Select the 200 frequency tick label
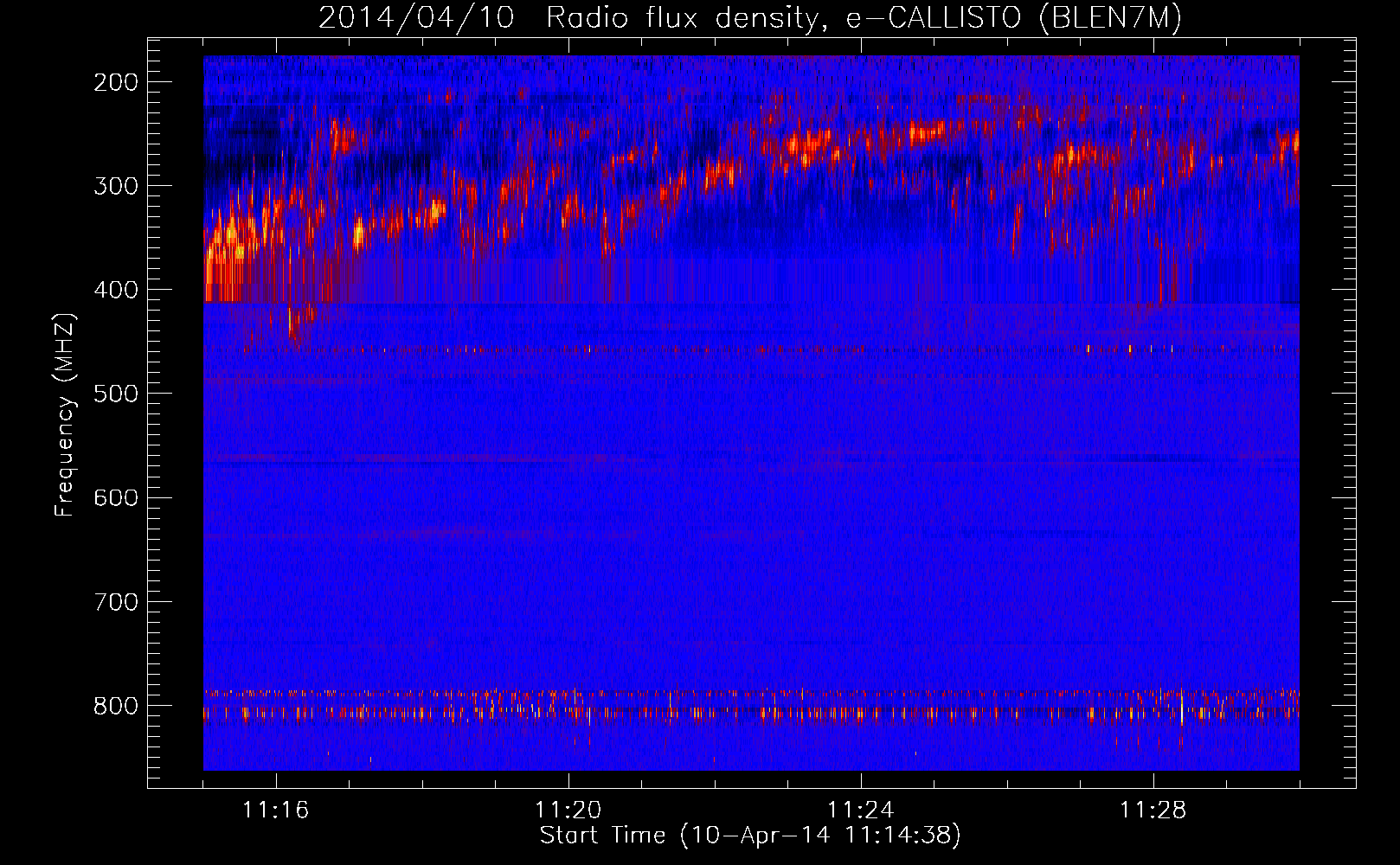 click(116, 83)
